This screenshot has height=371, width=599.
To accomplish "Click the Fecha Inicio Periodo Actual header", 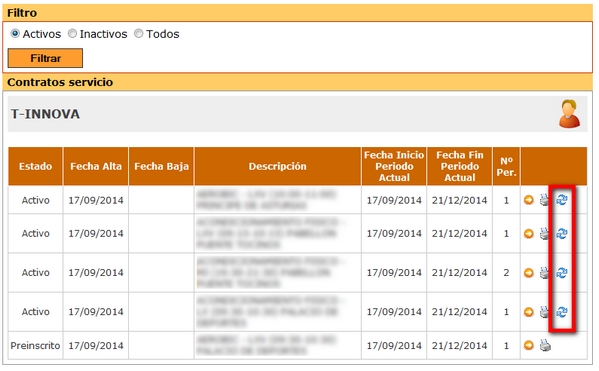I will [x=394, y=166].
